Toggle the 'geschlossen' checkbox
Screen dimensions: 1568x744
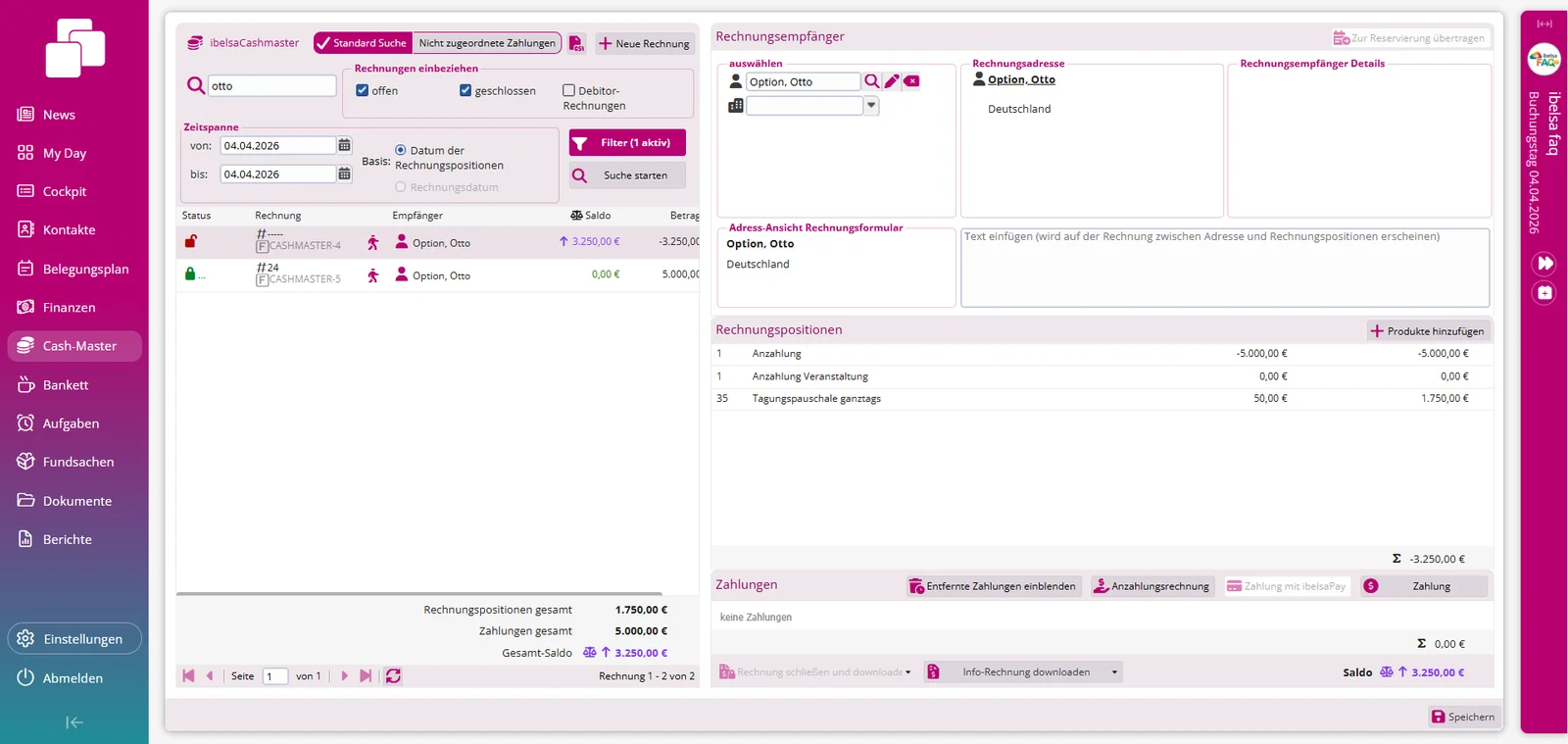pyautogui.click(x=465, y=90)
